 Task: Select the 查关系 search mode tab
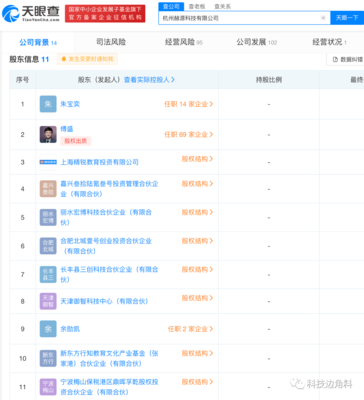coord(222,6)
